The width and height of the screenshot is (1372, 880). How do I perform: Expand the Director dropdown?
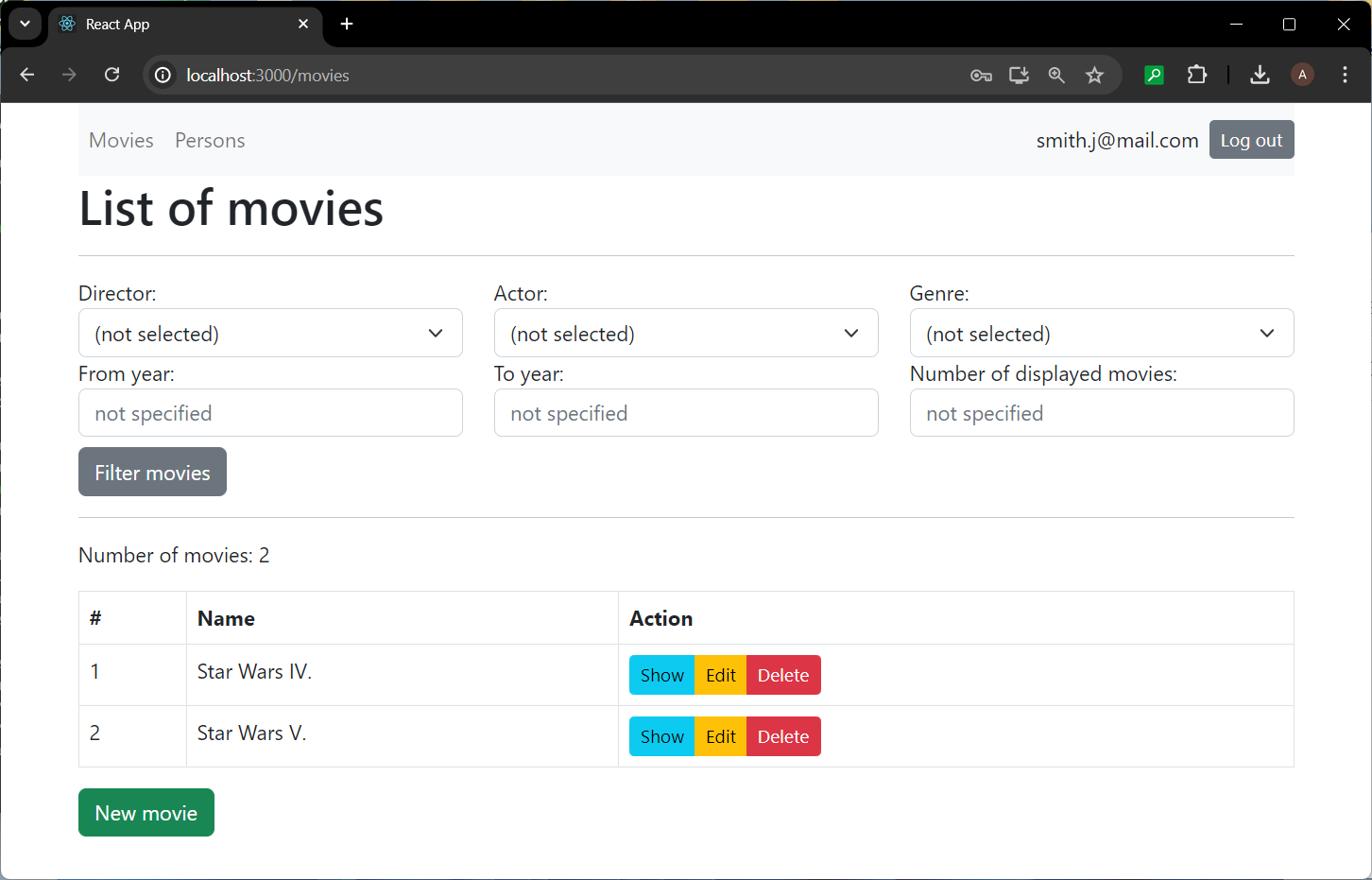click(270, 333)
